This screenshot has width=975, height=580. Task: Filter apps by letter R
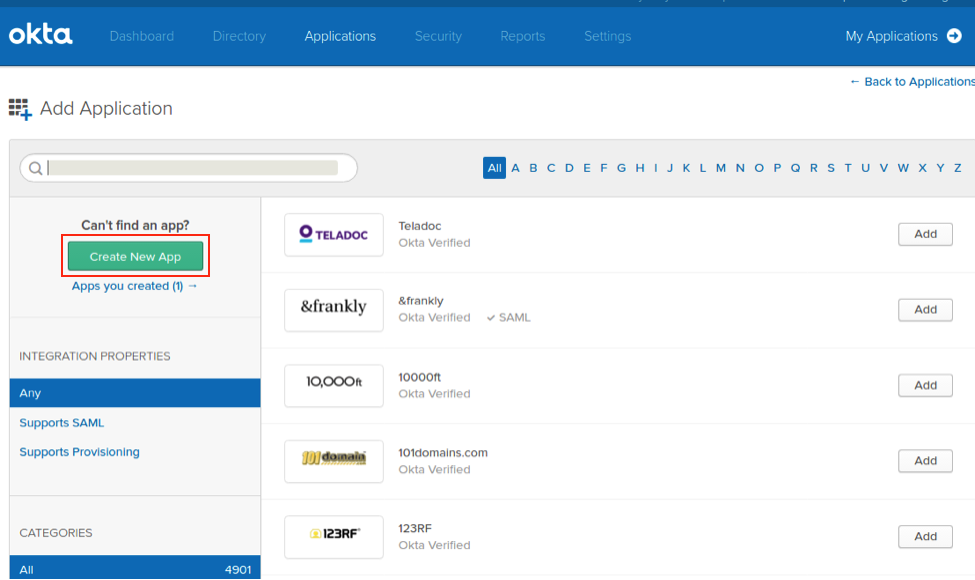pyautogui.click(x=813, y=168)
